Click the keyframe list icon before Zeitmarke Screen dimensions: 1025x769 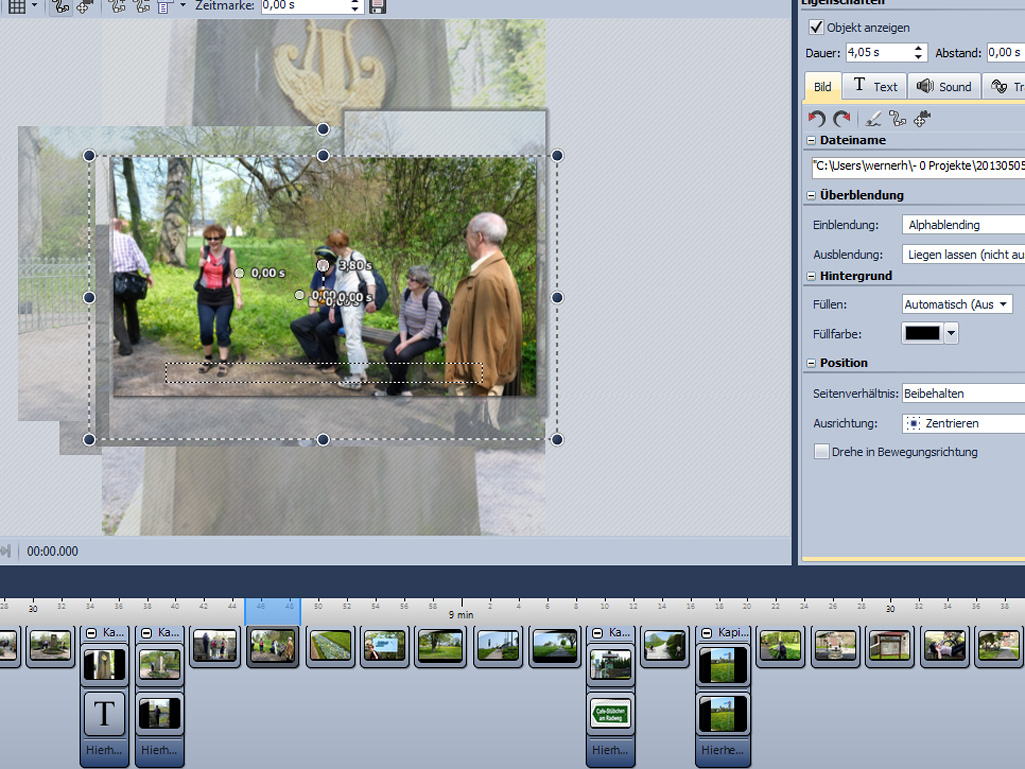pos(165,7)
